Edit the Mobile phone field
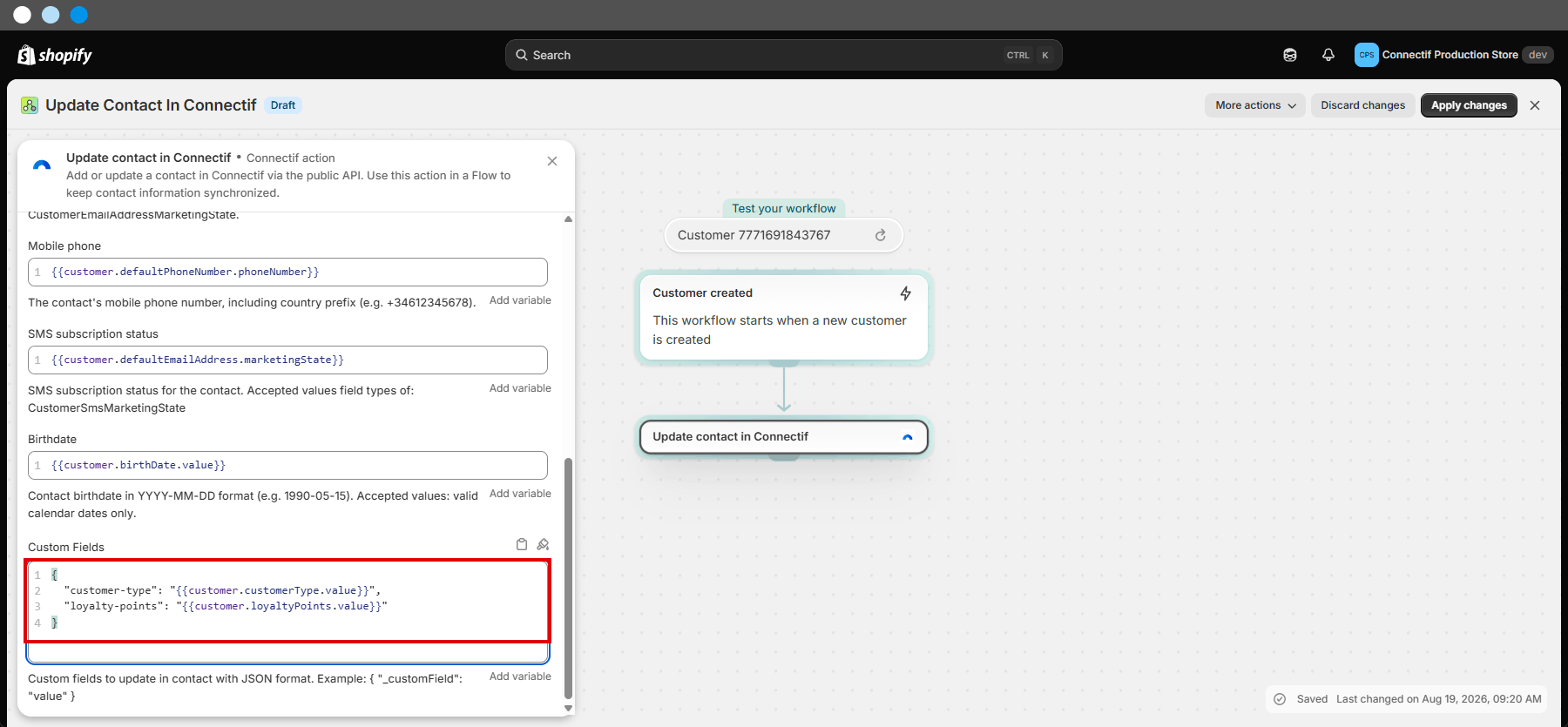Image resolution: width=1568 pixels, height=727 pixels. coord(287,272)
